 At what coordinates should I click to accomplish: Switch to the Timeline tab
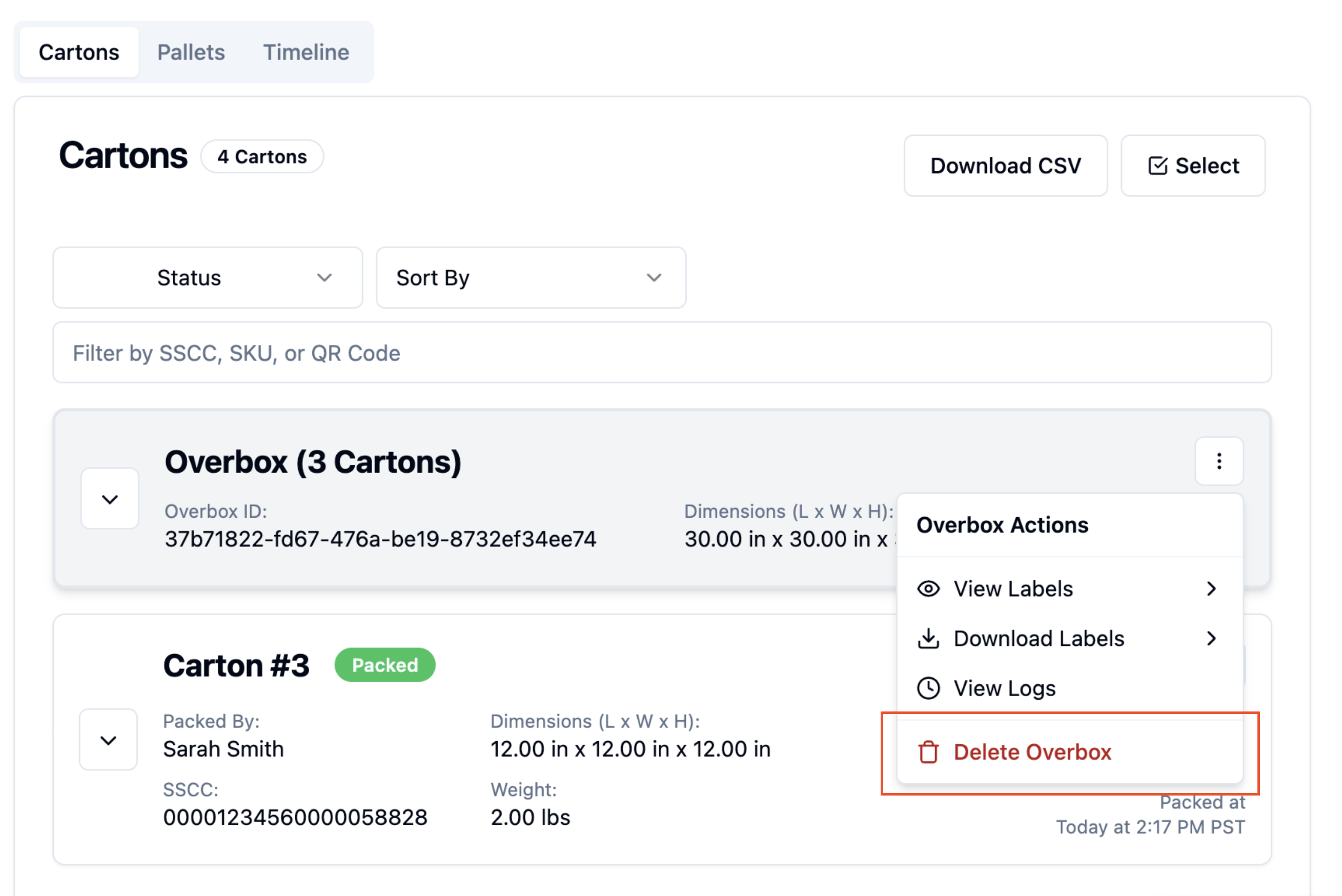click(x=306, y=52)
